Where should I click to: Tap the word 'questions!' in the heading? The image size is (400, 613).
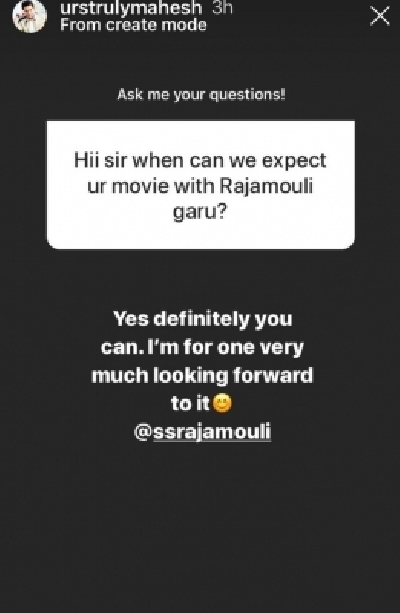coord(248,95)
